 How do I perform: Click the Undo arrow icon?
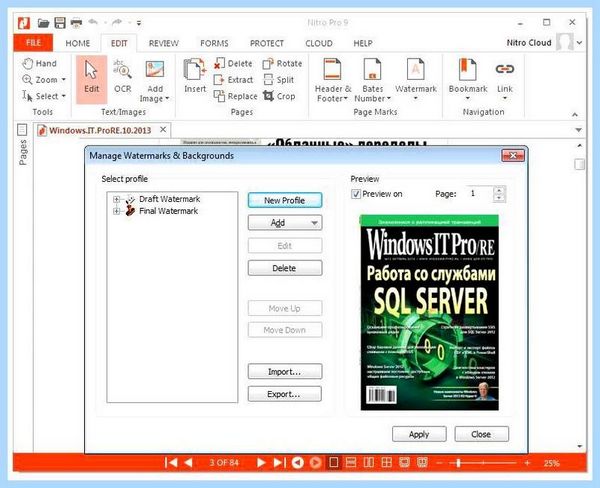93,22
